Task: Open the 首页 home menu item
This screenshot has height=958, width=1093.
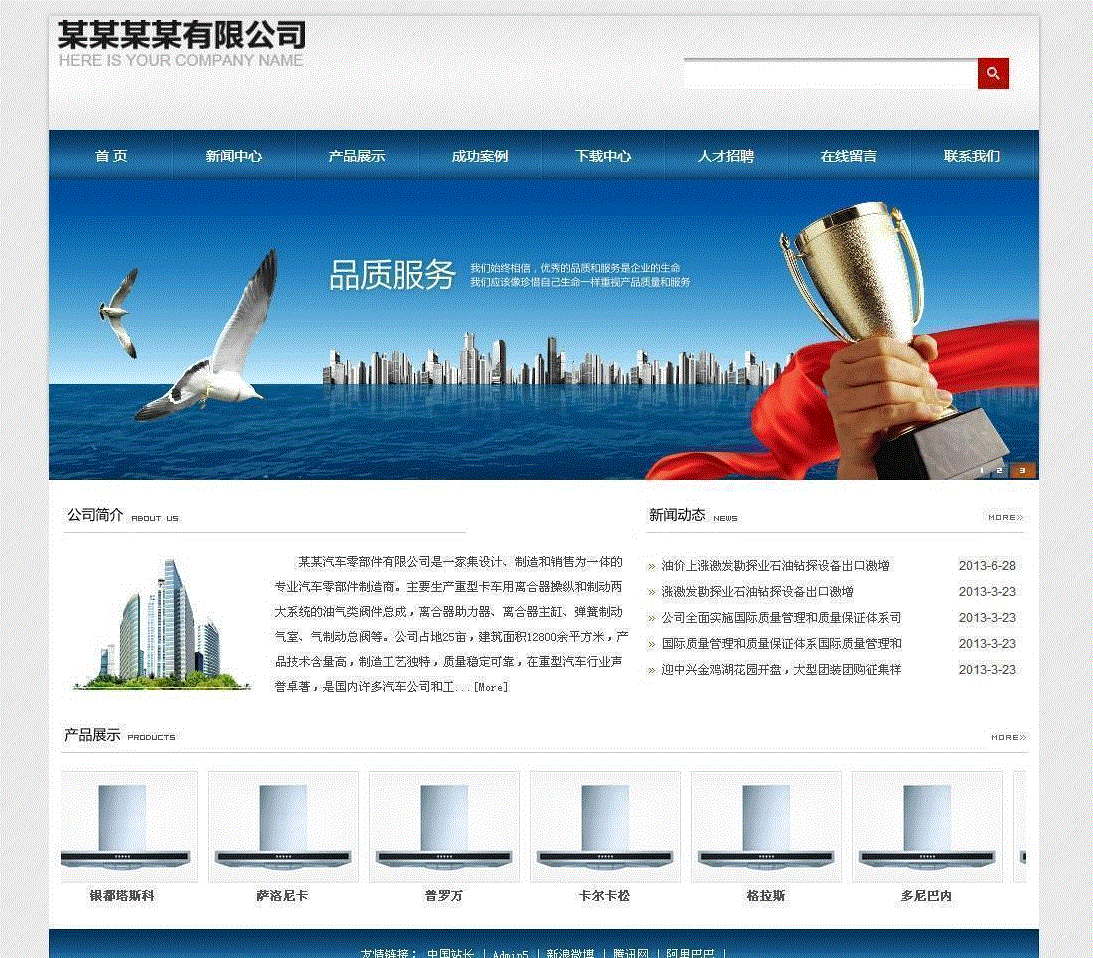Action: 111,156
